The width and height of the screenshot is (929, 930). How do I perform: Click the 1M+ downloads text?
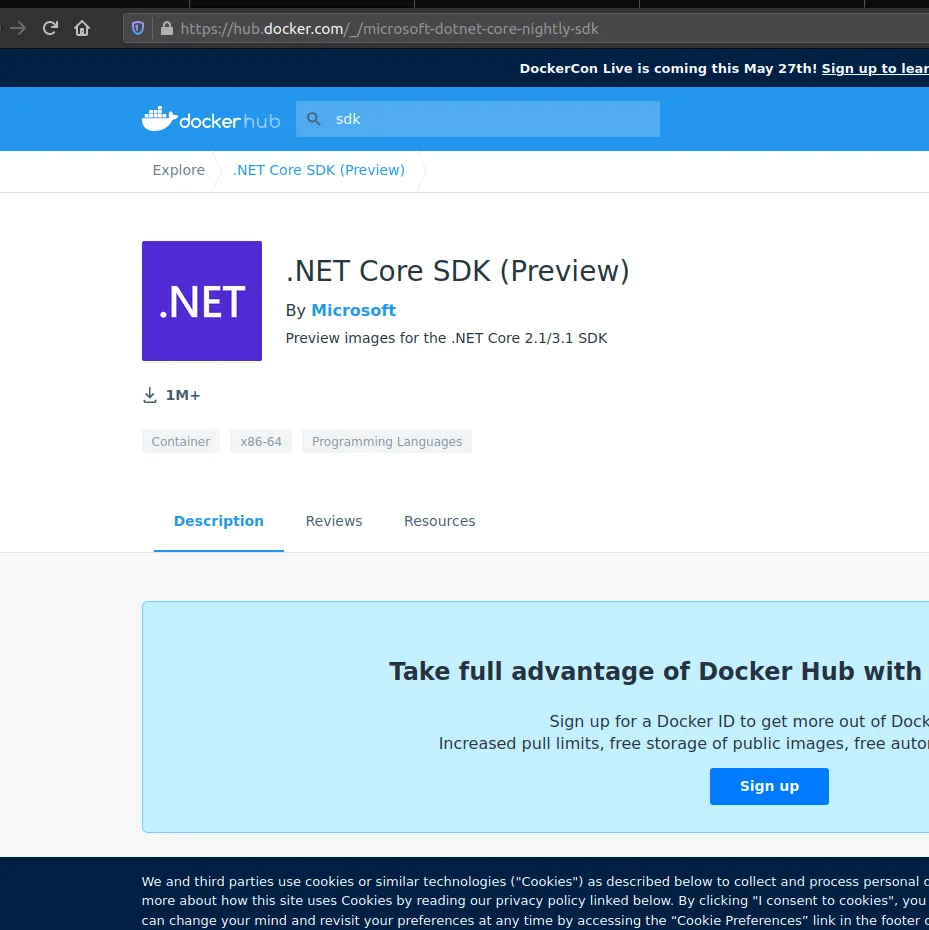point(183,395)
